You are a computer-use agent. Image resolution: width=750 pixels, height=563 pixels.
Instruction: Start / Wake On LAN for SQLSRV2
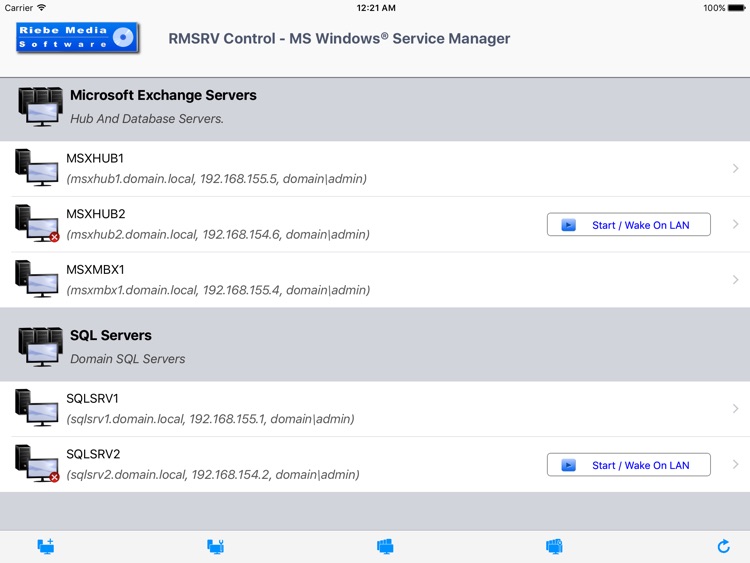pyautogui.click(x=629, y=464)
